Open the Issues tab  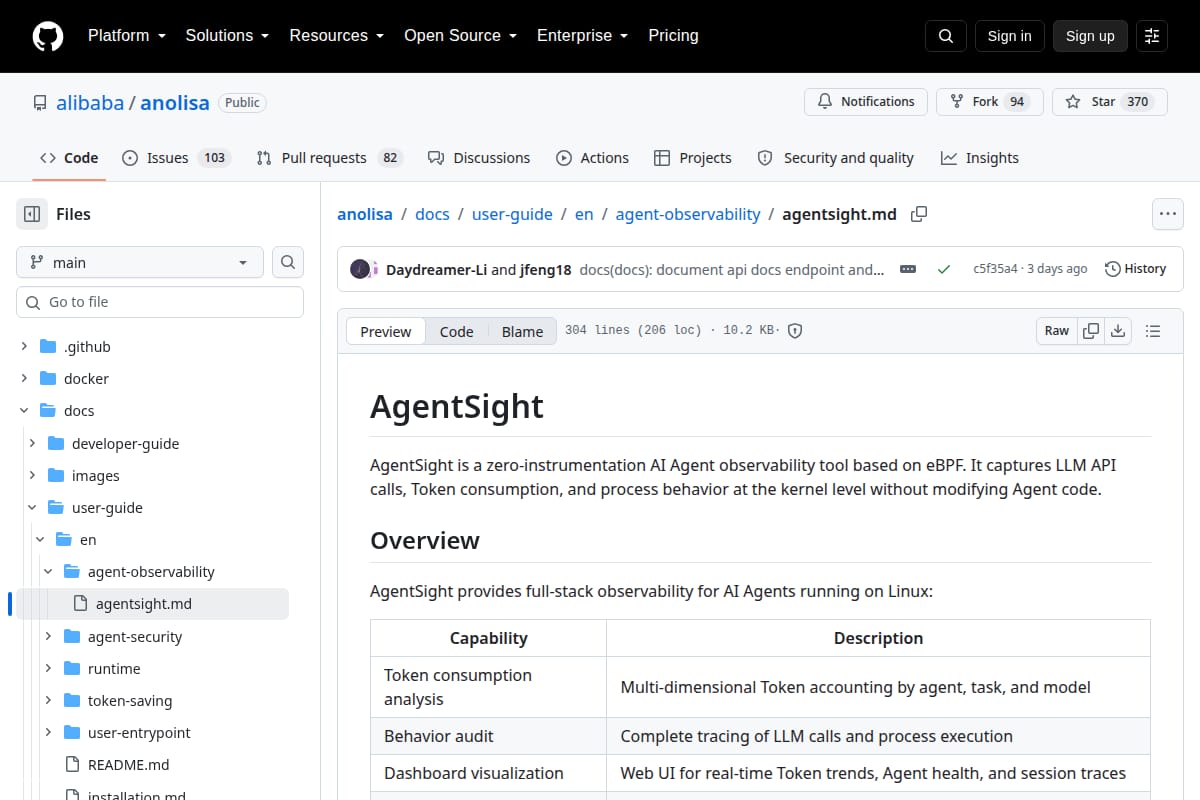point(176,158)
